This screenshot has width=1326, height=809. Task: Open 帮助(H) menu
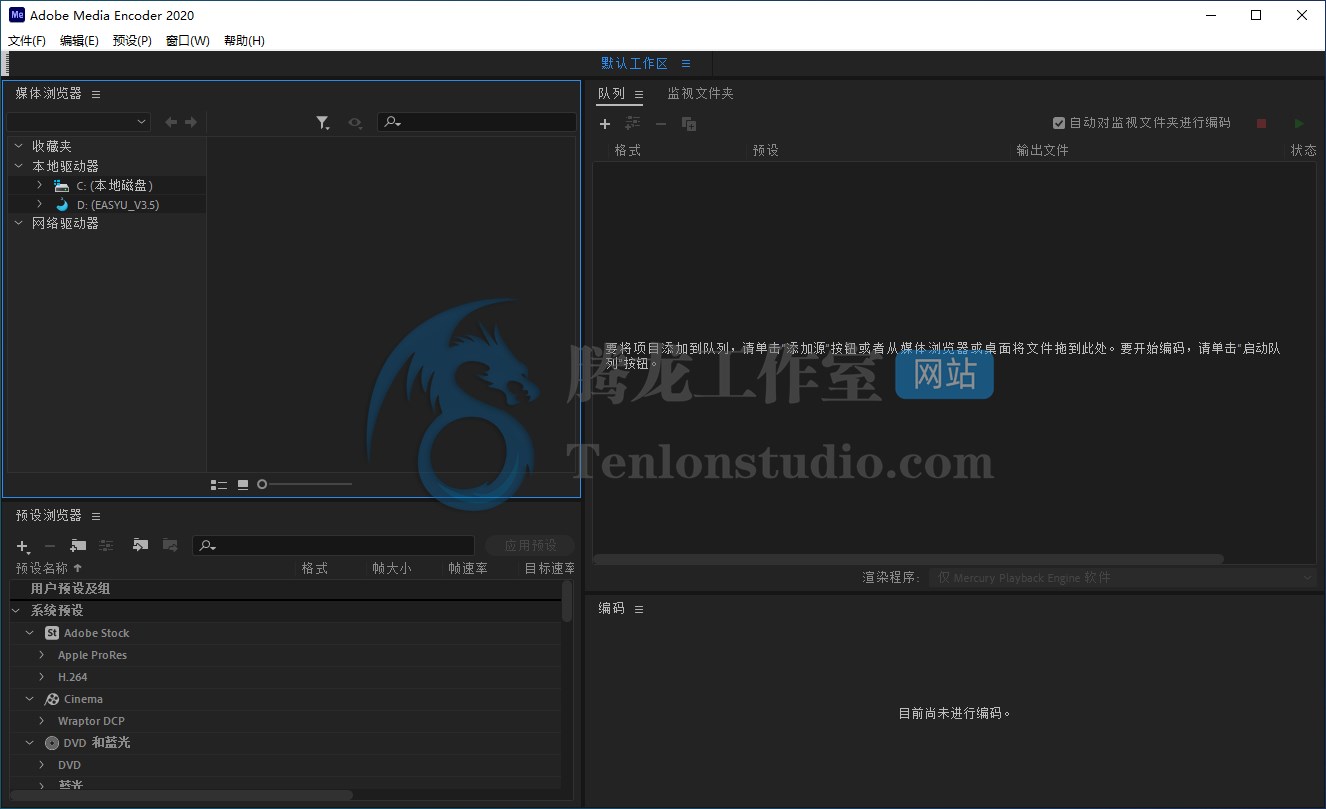tap(244, 41)
